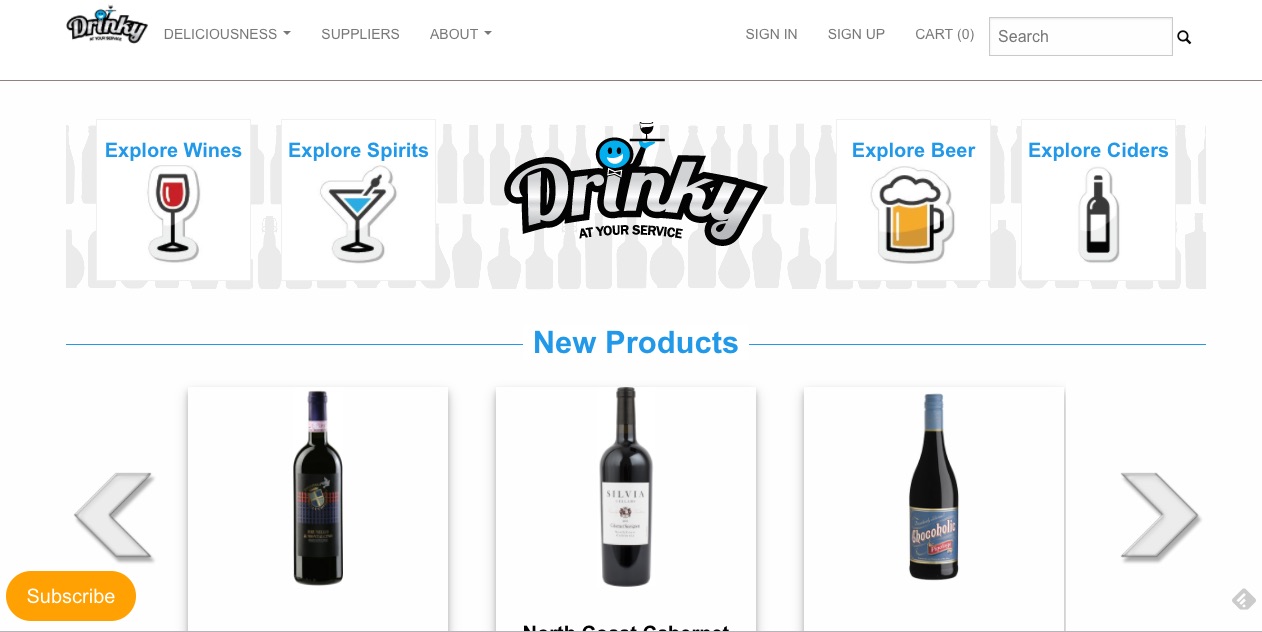Screen dimensions: 1262x632
Task: Open the Suppliers page
Action: [x=360, y=34]
